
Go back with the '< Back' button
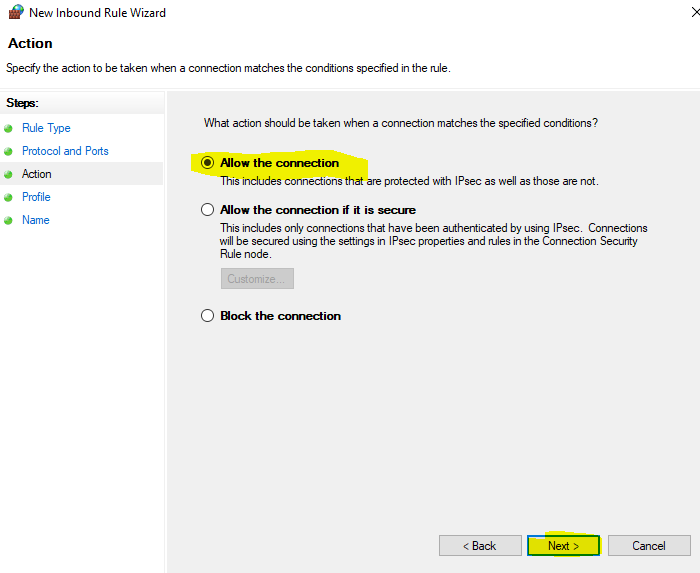pyautogui.click(x=480, y=546)
